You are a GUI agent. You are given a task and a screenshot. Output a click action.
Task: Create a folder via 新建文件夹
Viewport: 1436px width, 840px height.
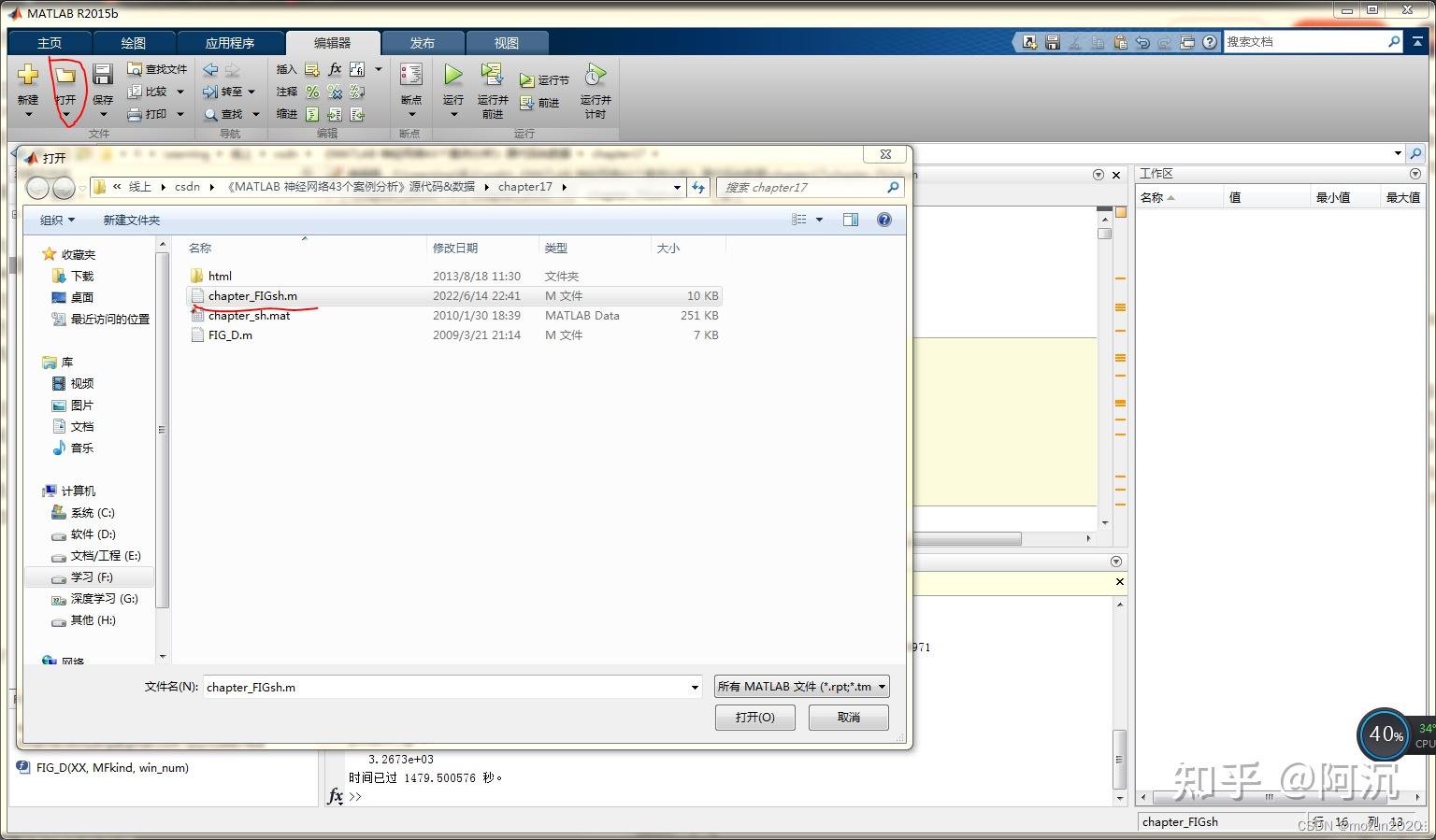131,220
